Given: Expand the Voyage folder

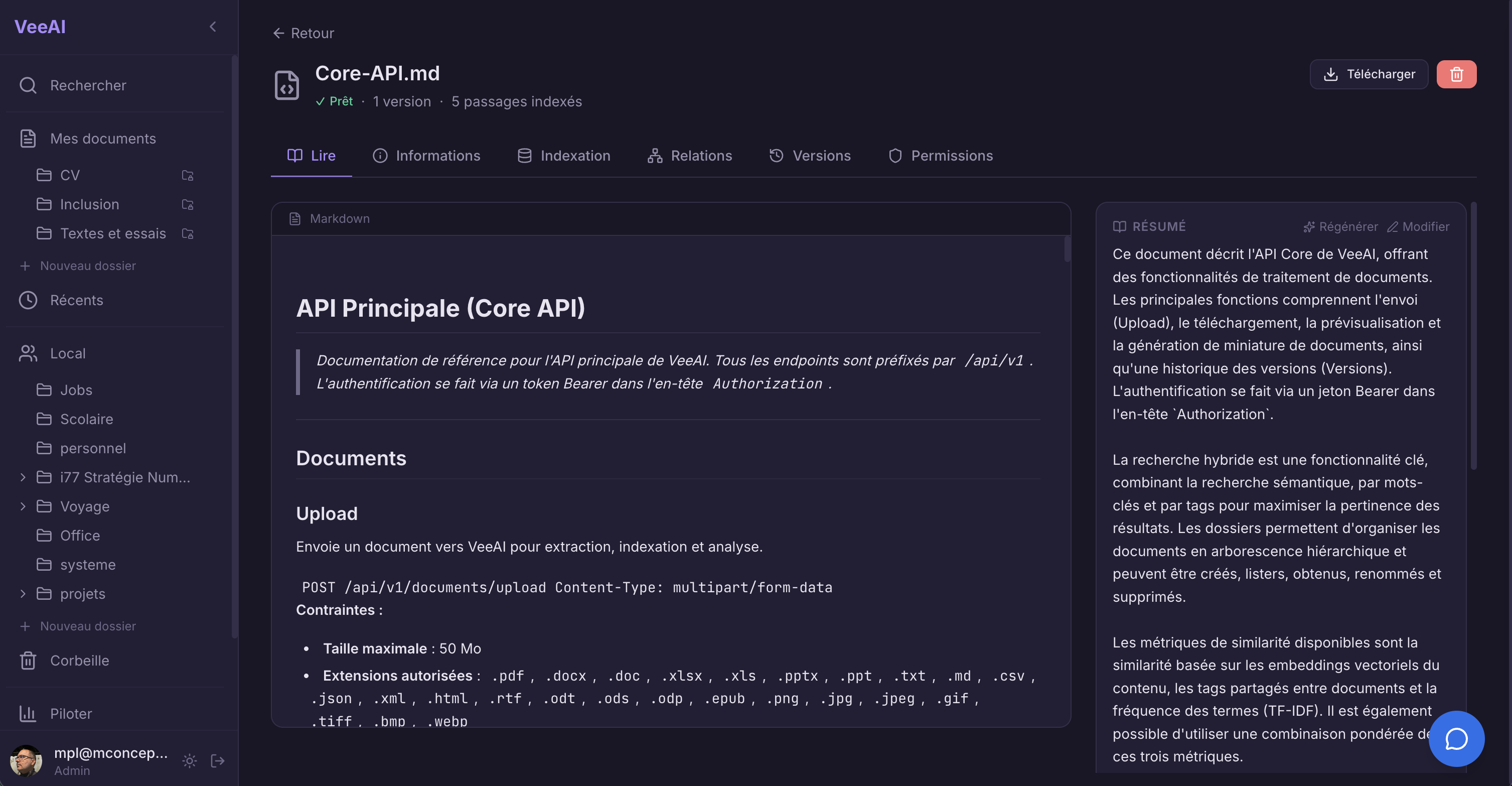Looking at the screenshot, I should click(23, 506).
